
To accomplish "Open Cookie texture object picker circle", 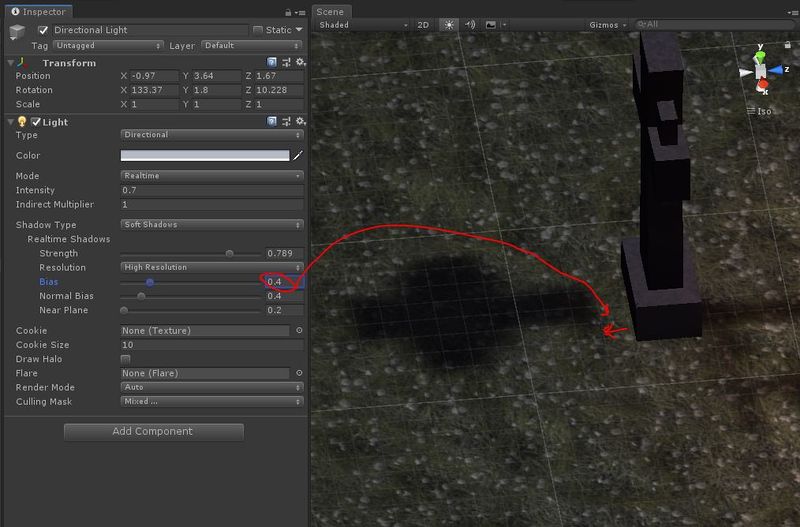I will [299, 331].
